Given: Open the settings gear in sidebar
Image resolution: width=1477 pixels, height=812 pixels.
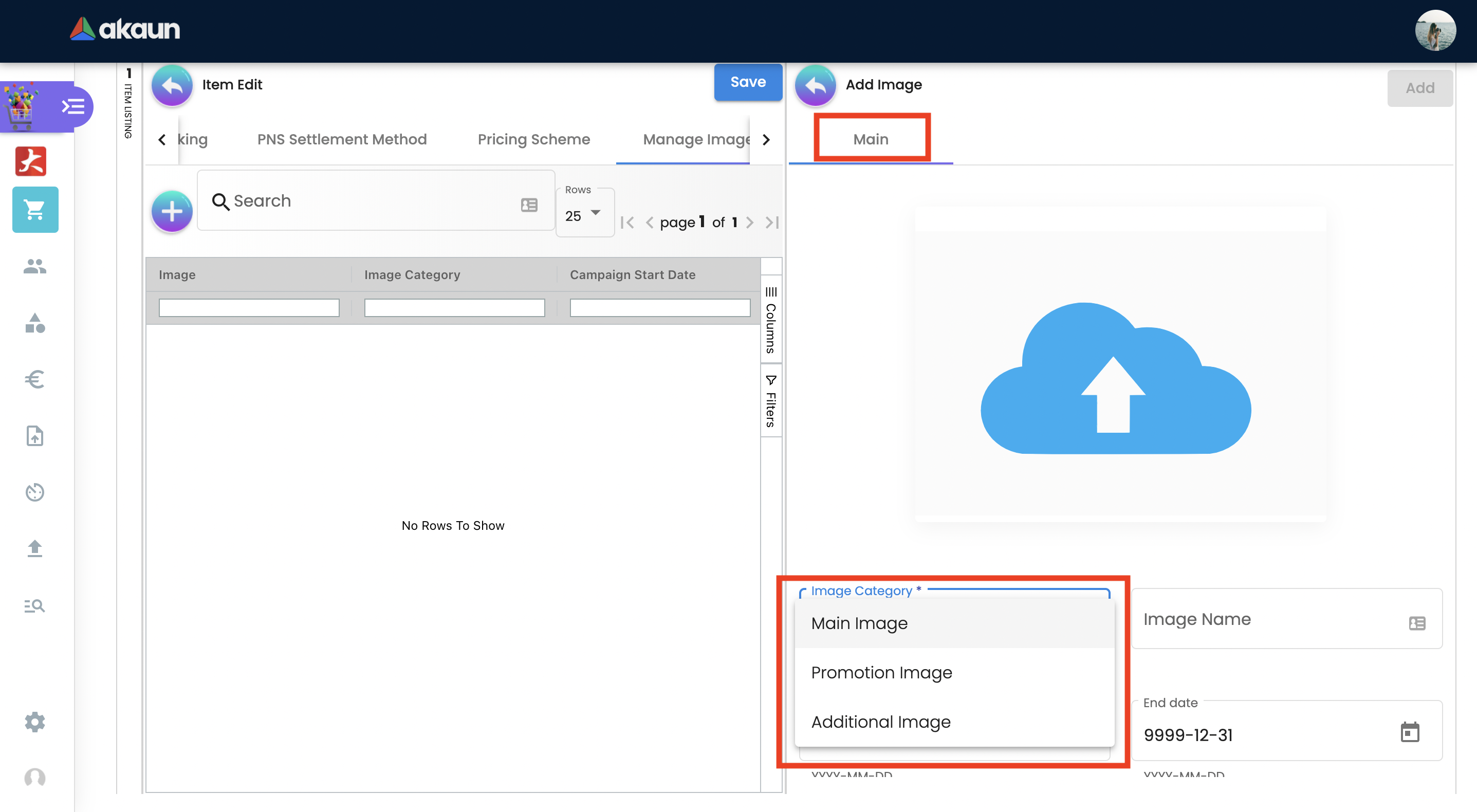Looking at the screenshot, I should coord(35,722).
